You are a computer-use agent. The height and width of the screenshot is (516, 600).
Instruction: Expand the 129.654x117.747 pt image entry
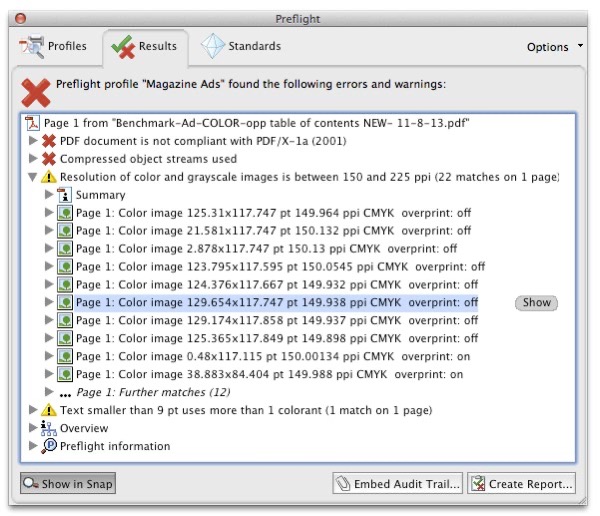pyautogui.click(x=49, y=302)
